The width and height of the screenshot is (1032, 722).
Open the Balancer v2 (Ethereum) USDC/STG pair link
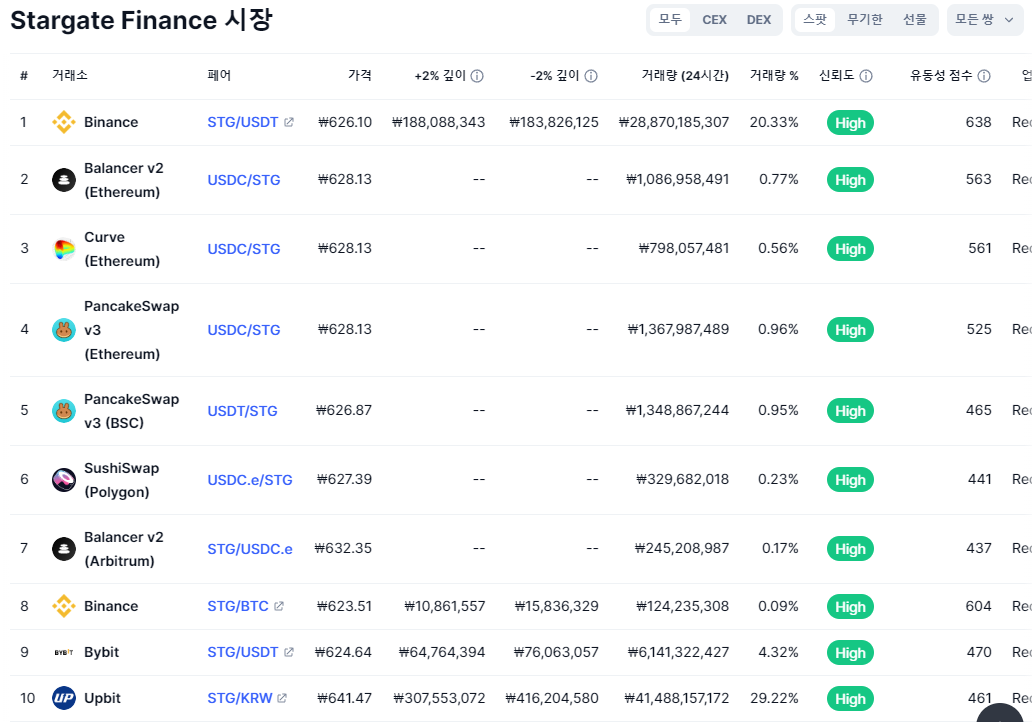pos(244,180)
